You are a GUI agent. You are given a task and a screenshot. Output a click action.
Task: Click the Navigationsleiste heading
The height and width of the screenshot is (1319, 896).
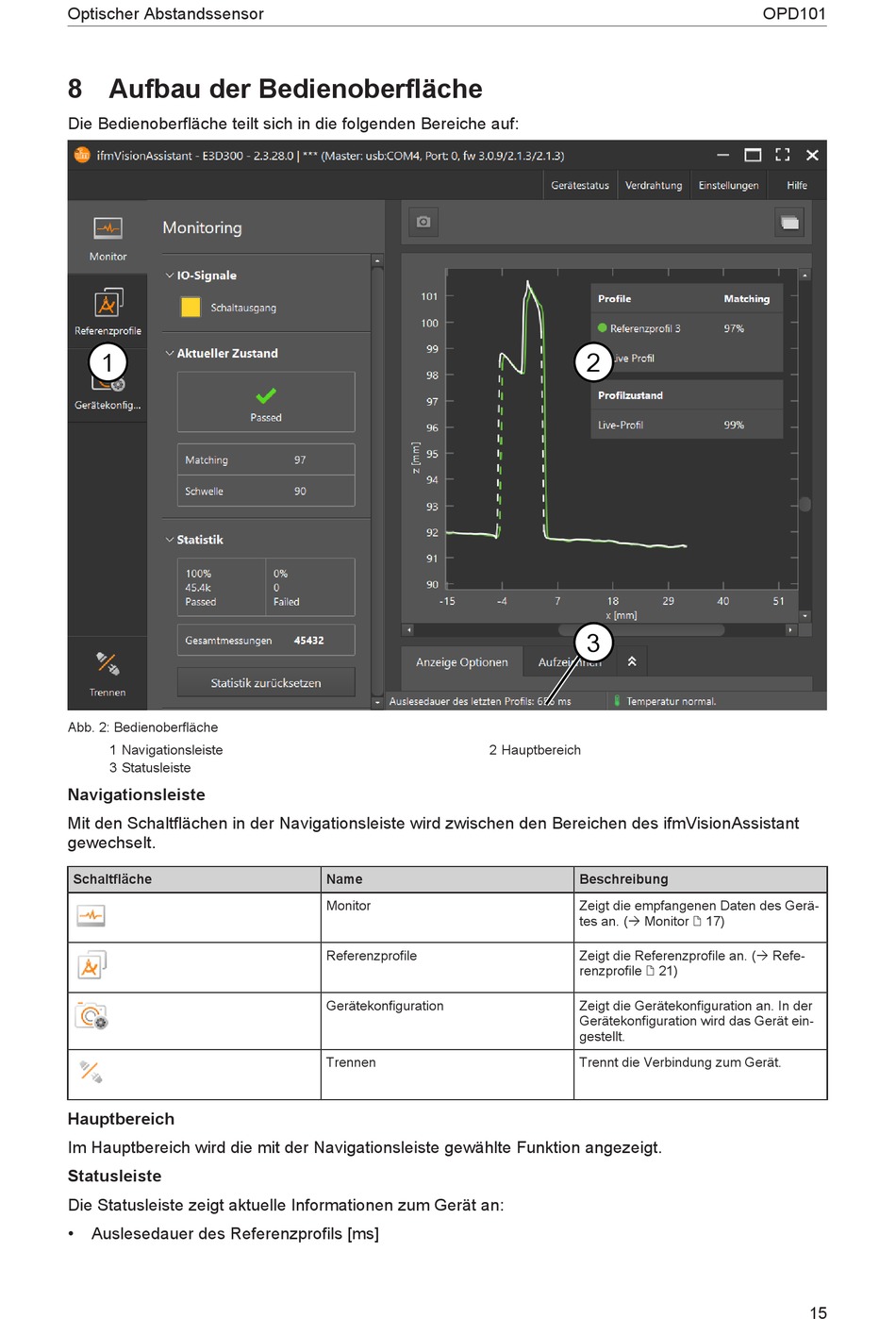coord(137,794)
